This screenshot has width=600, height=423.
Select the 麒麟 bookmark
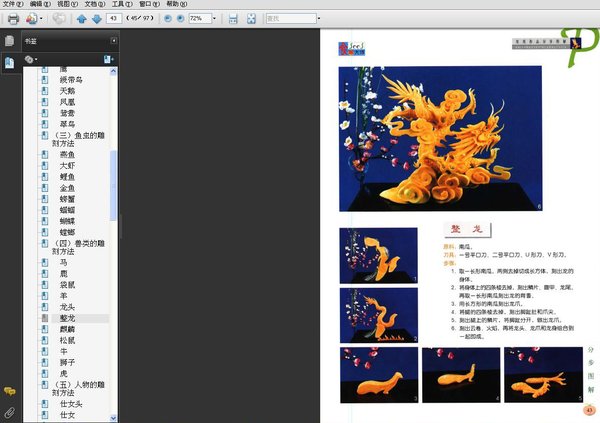click(68, 328)
